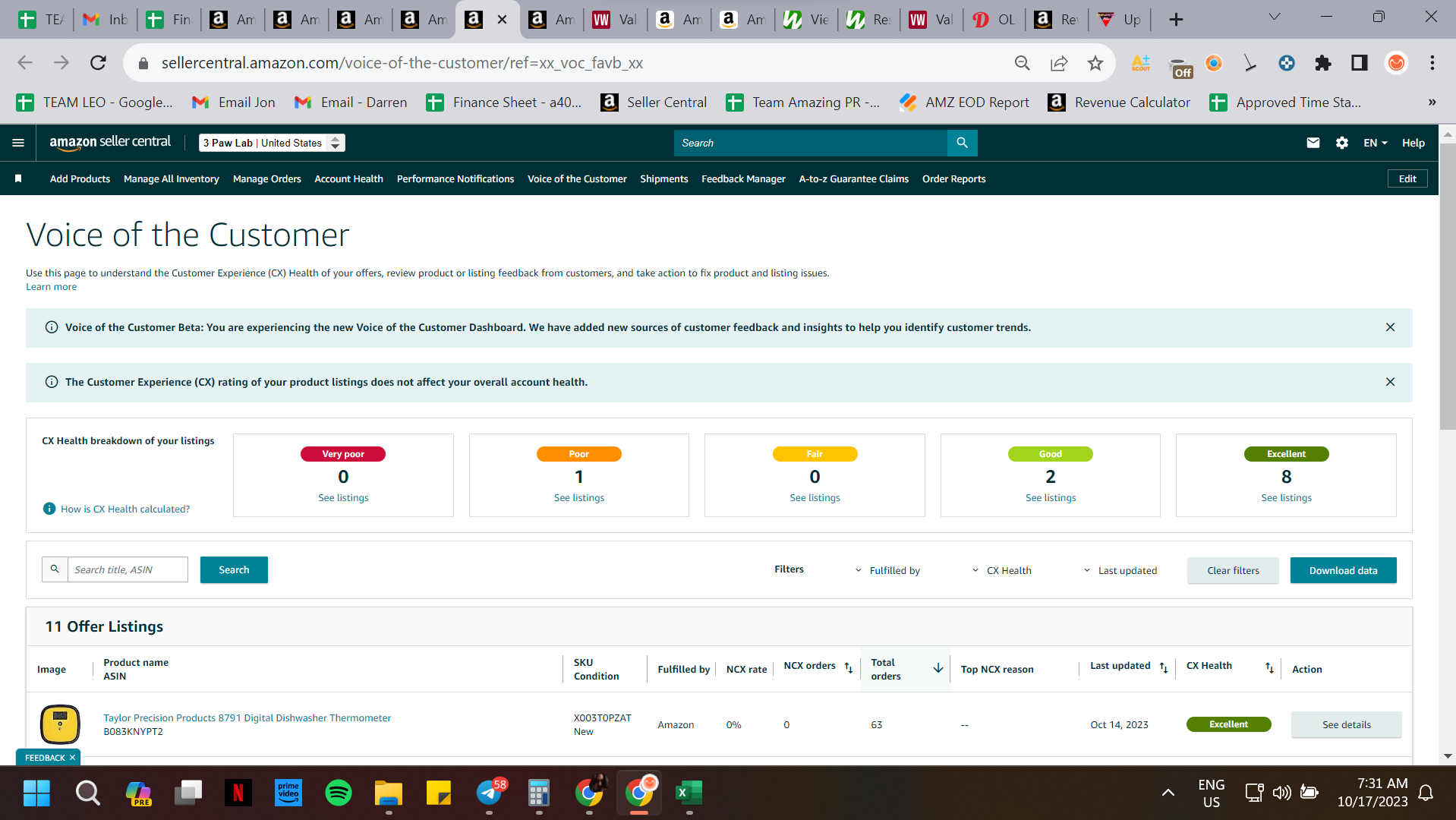Screen dimensions: 1456x820
Task: Go to Feedback Manager
Action: tap(743, 178)
